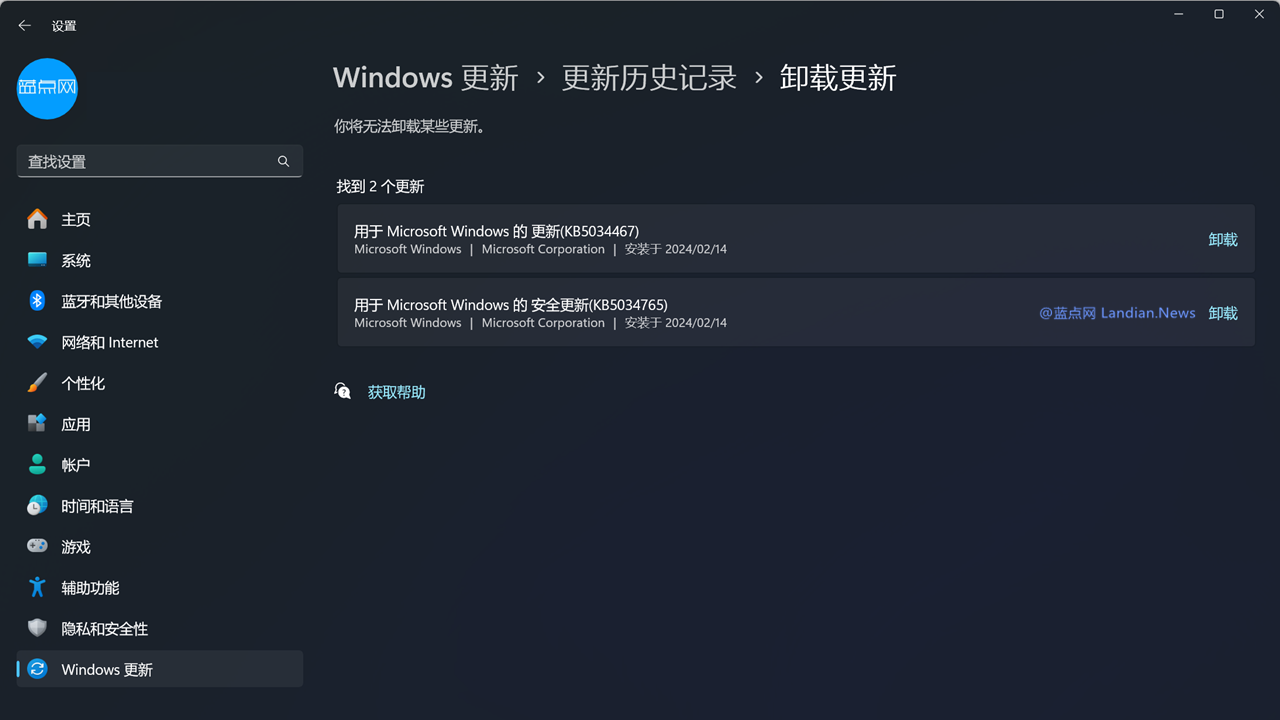Click the 游戏 gamepad icon
This screenshot has width=1280, height=720.
[37, 547]
